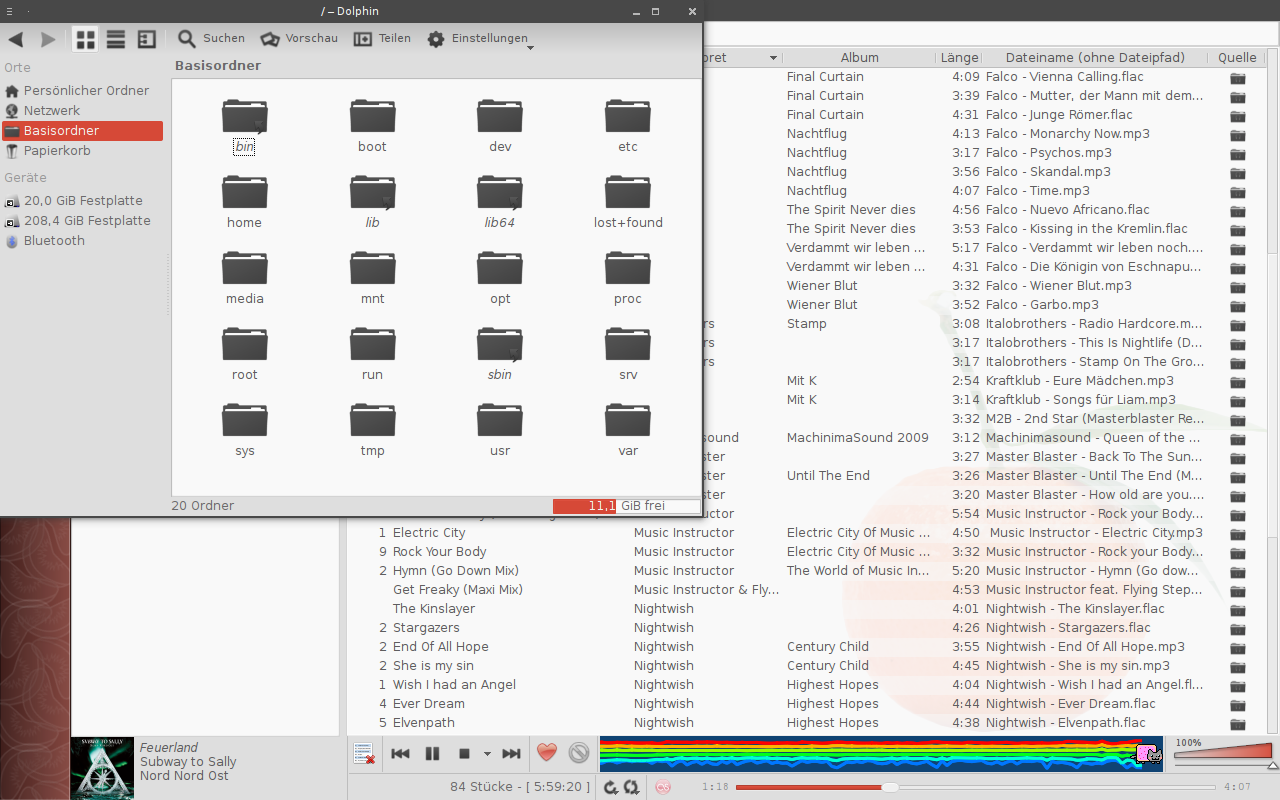Open the 20,0 GiB Festplatte device
1280x800 pixels.
(x=82, y=201)
